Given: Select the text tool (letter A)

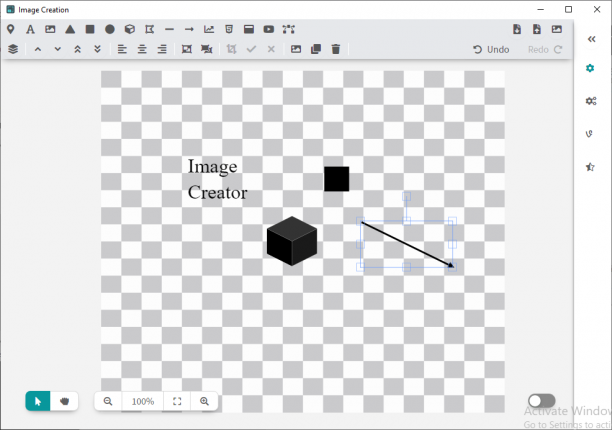Looking at the screenshot, I should (30, 29).
